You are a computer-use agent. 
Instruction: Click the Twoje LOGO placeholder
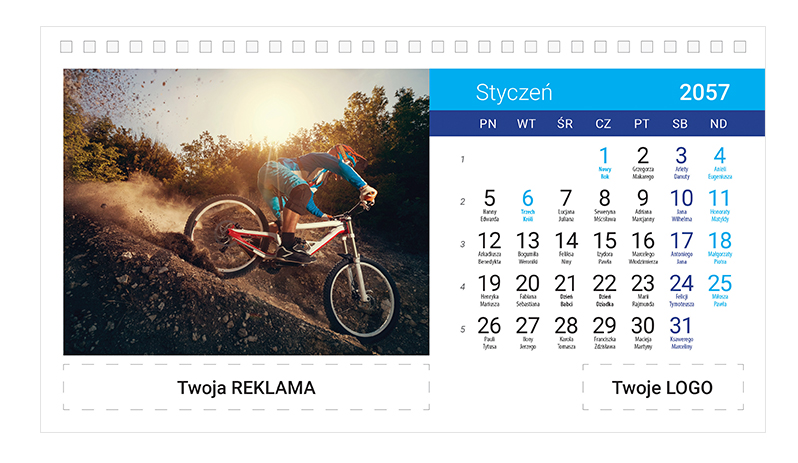point(663,388)
